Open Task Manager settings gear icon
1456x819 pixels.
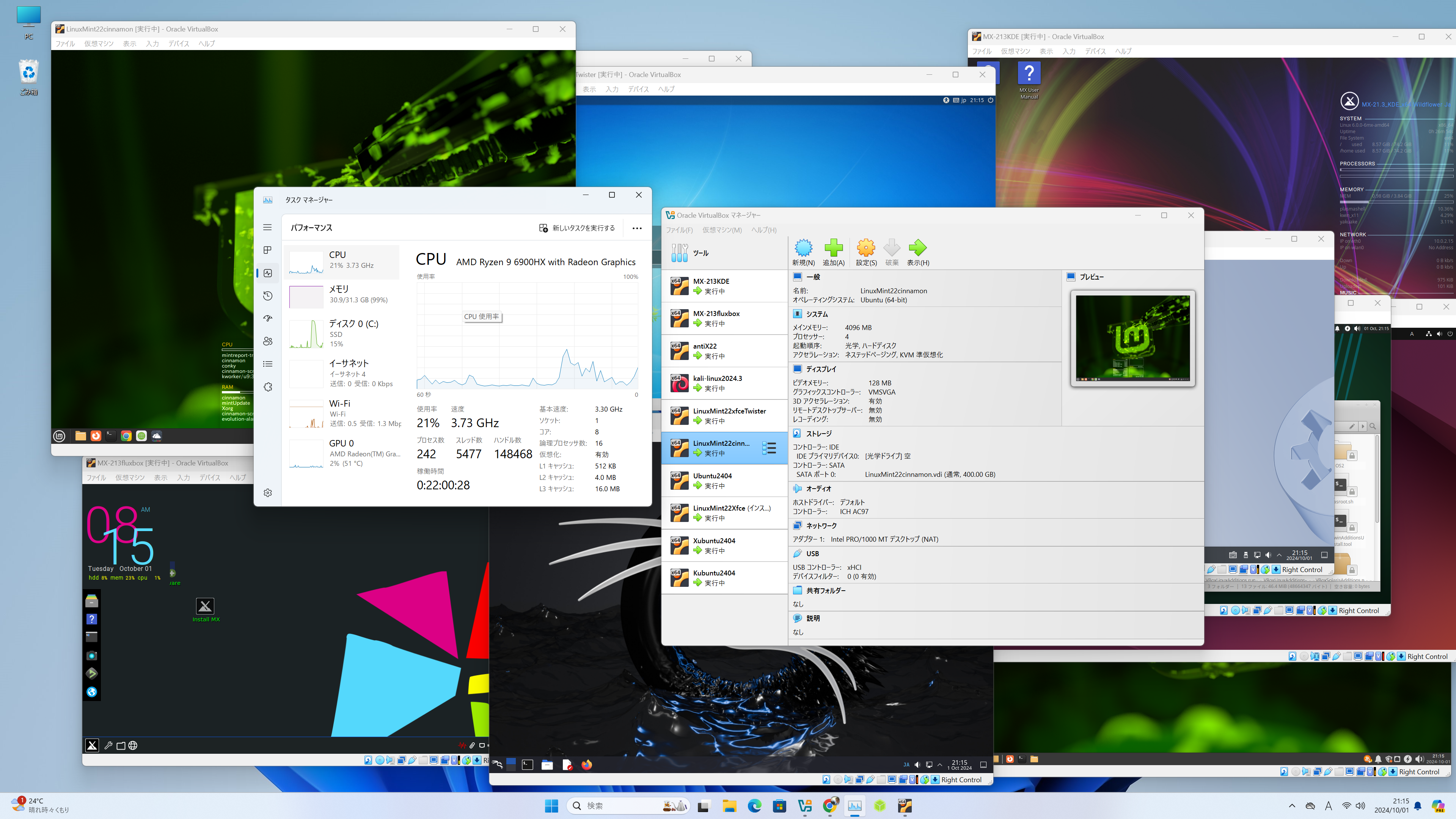pyautogui.click(x=268, y=493)
